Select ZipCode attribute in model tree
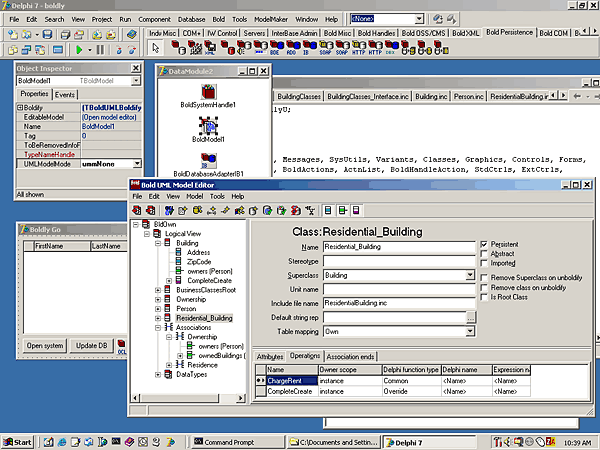 click(x=199, y=262)
